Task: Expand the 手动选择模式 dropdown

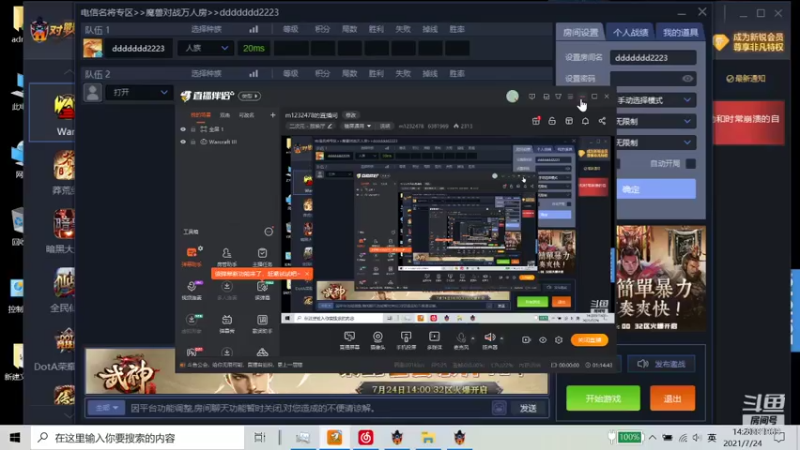Action: [x=655, y=100]
